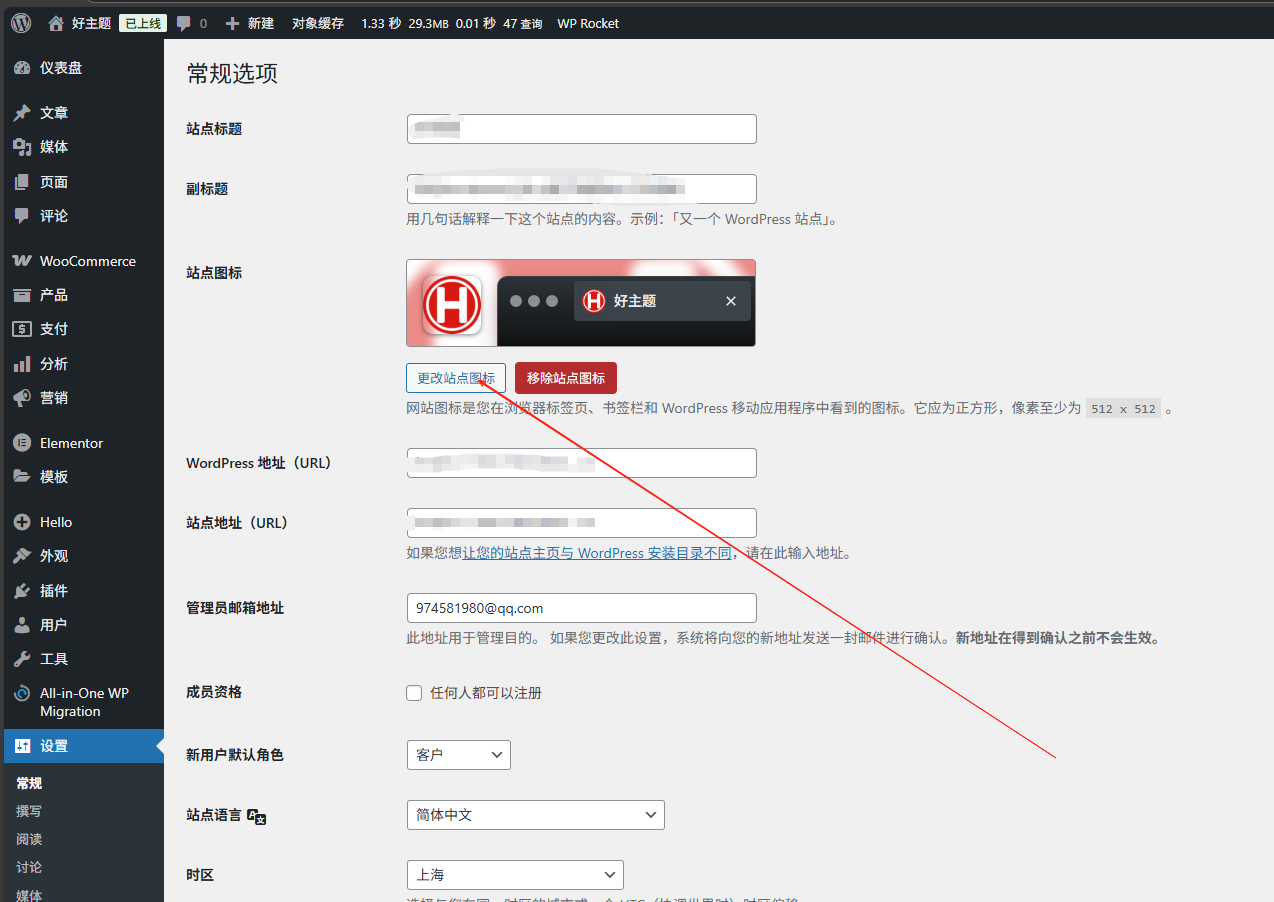Click the 512 × 512 size text
1274x902 pixels.
click(x=1124, y=408)
